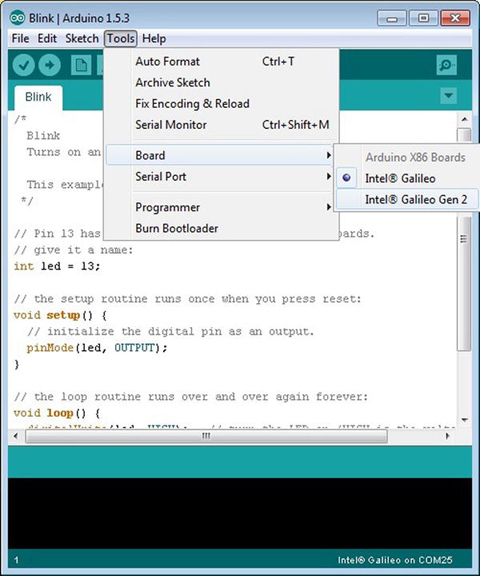Expand the Programmer submenu arrow
The image size is (480, 576).
click(x=329, y=207)
